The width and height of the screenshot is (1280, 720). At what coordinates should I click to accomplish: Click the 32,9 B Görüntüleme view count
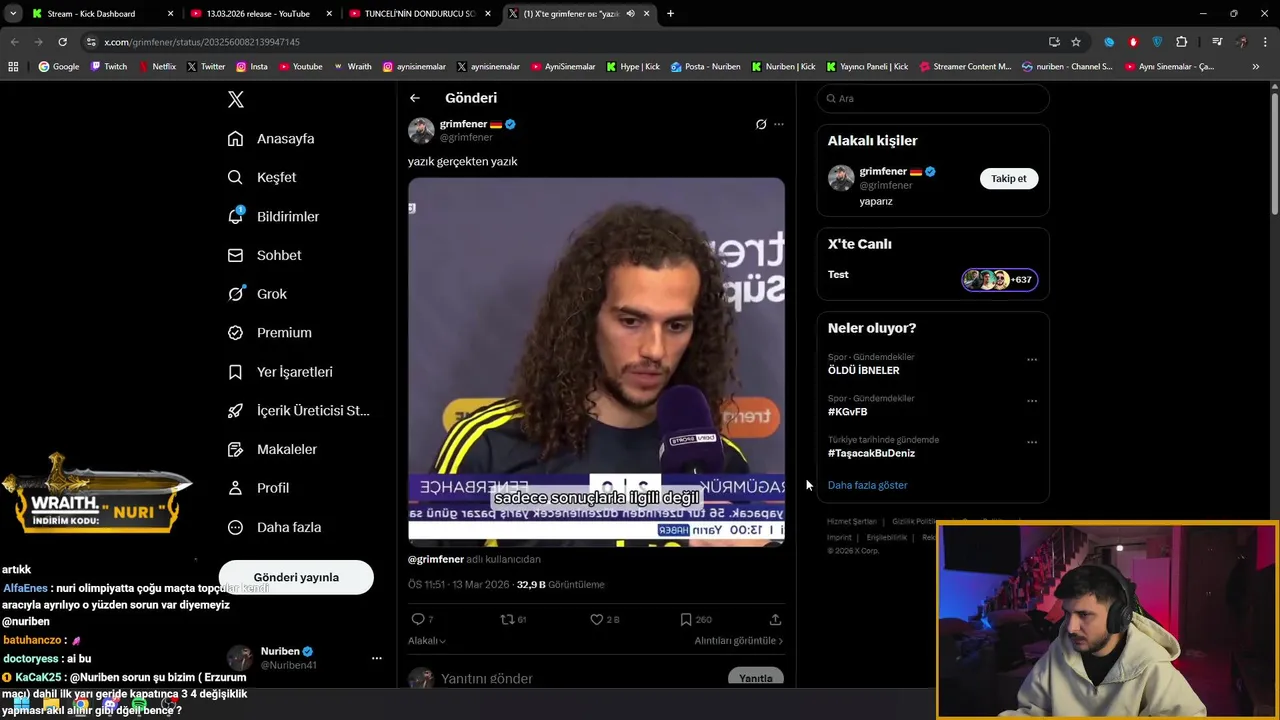point(560,585)
